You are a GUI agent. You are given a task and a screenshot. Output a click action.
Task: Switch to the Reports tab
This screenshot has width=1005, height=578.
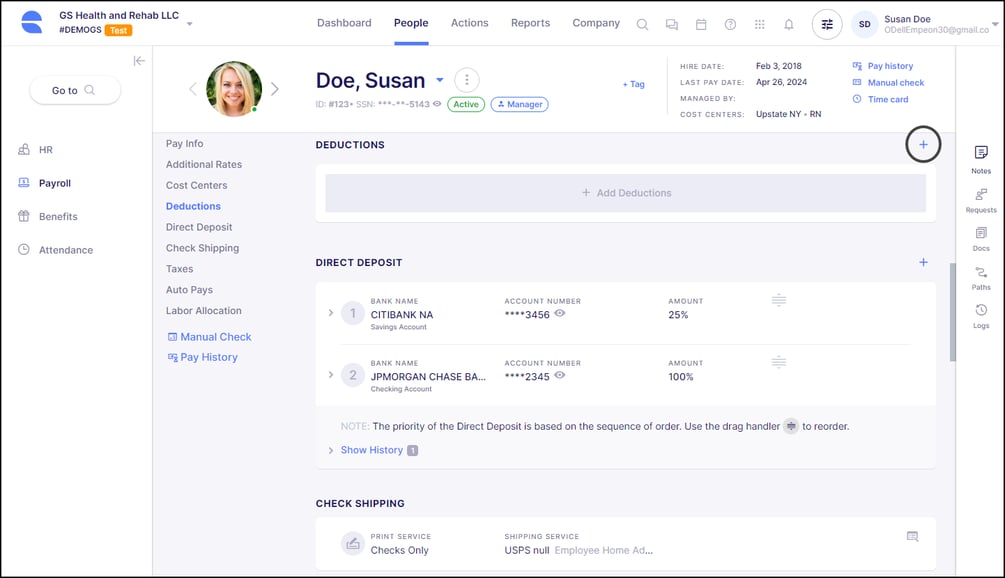[530, 22]
